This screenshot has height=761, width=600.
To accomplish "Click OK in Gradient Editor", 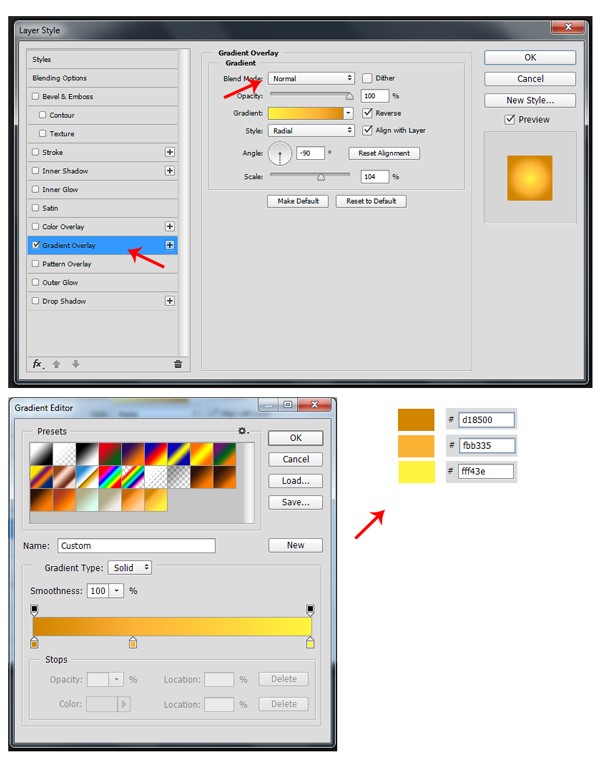I will pos(296,438).
